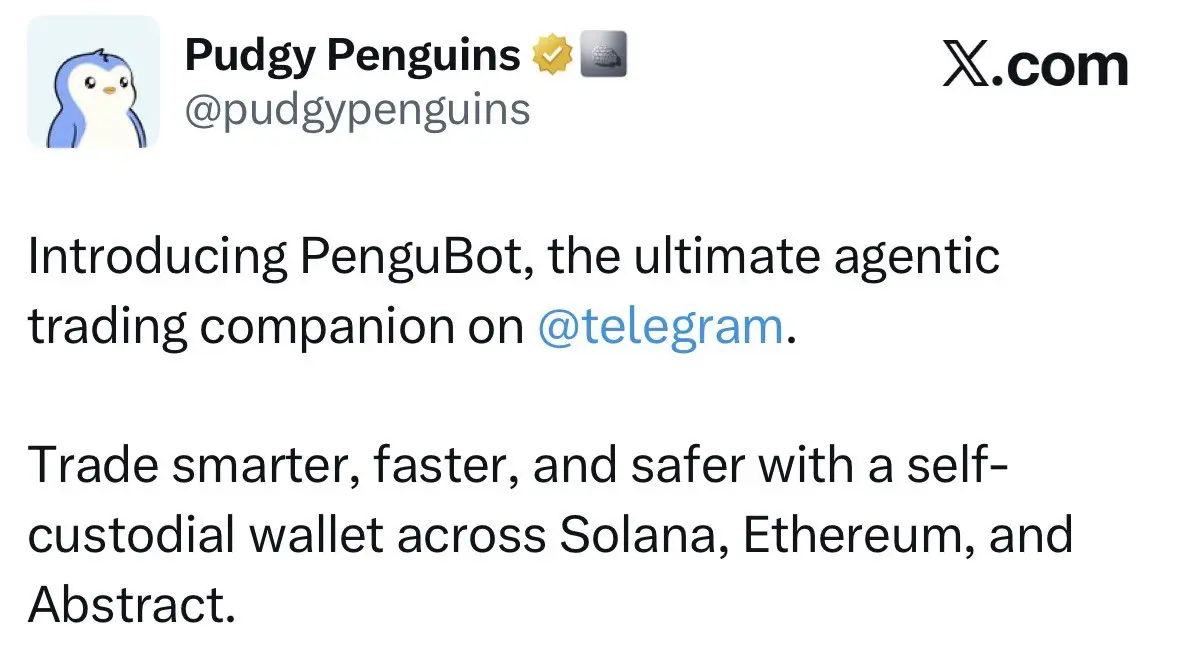The image size is (1179, 654).
Task: Open the @telegram mention link
Action: coord(660,326)
